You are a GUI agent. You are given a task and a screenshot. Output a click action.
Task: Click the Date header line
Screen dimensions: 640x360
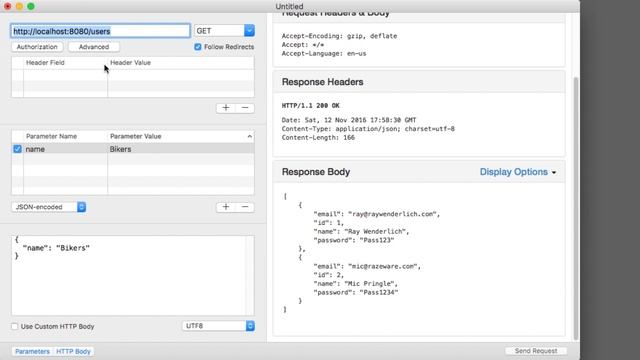[349, 120]
